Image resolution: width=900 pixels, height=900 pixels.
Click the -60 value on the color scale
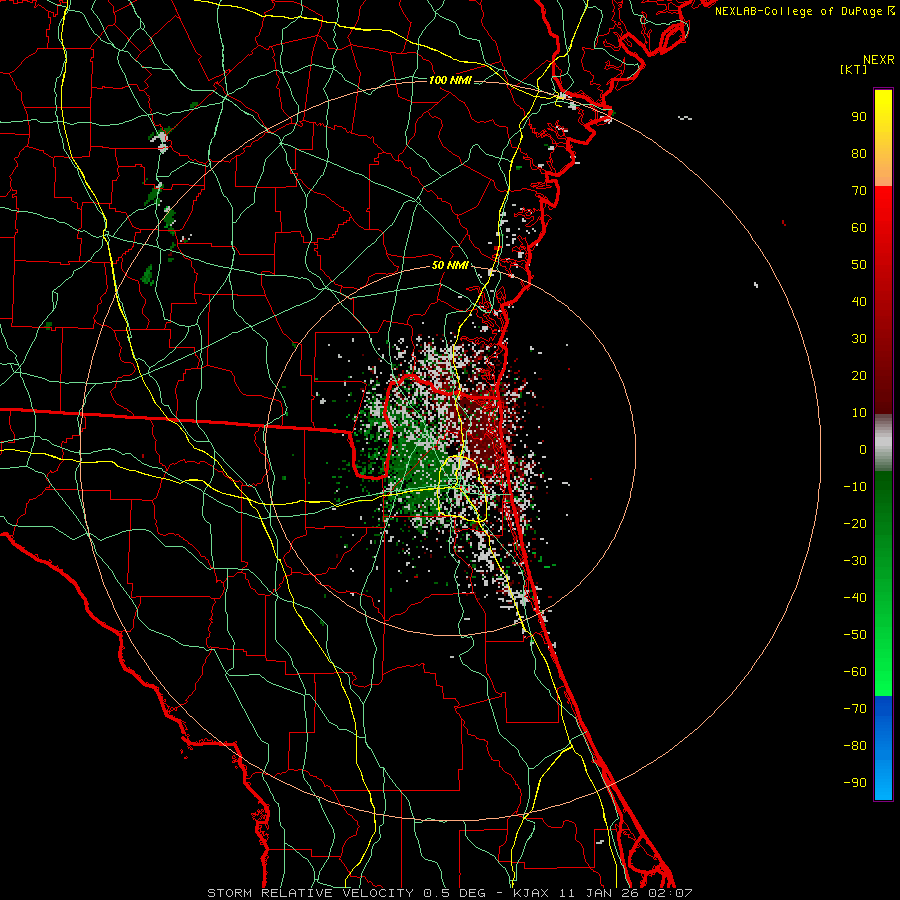tap(855, 672)
